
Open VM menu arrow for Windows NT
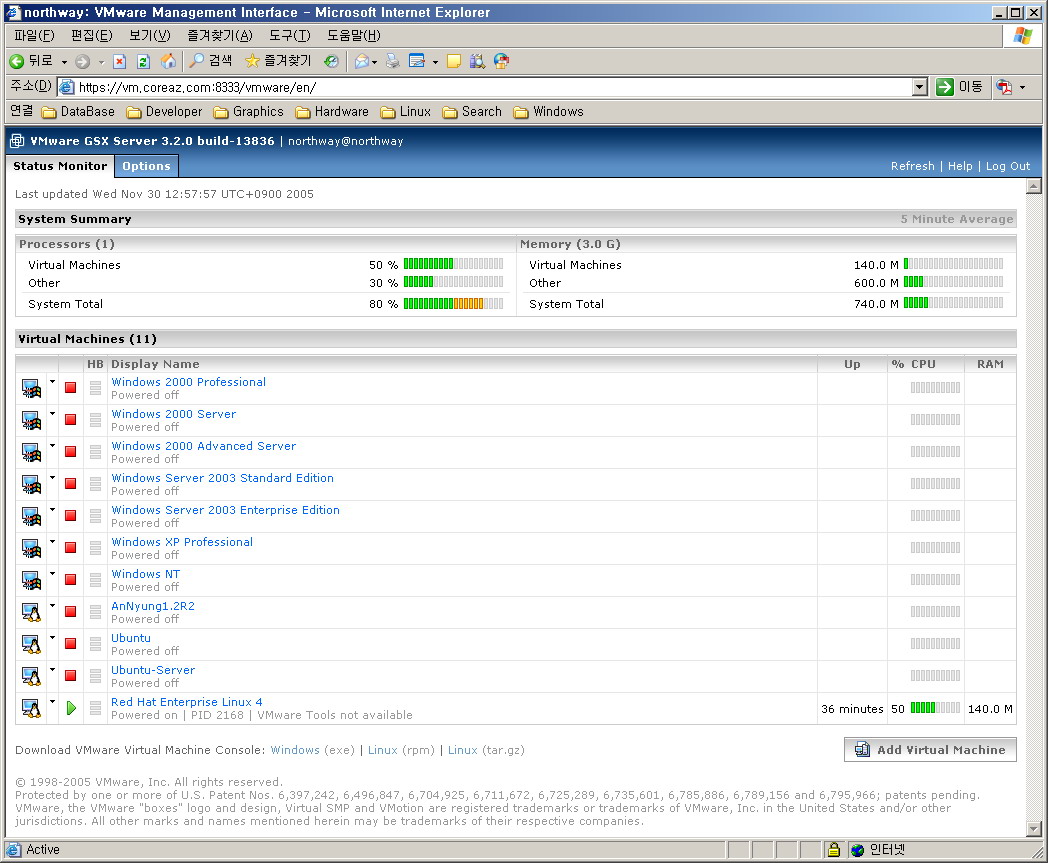point(52,574)
